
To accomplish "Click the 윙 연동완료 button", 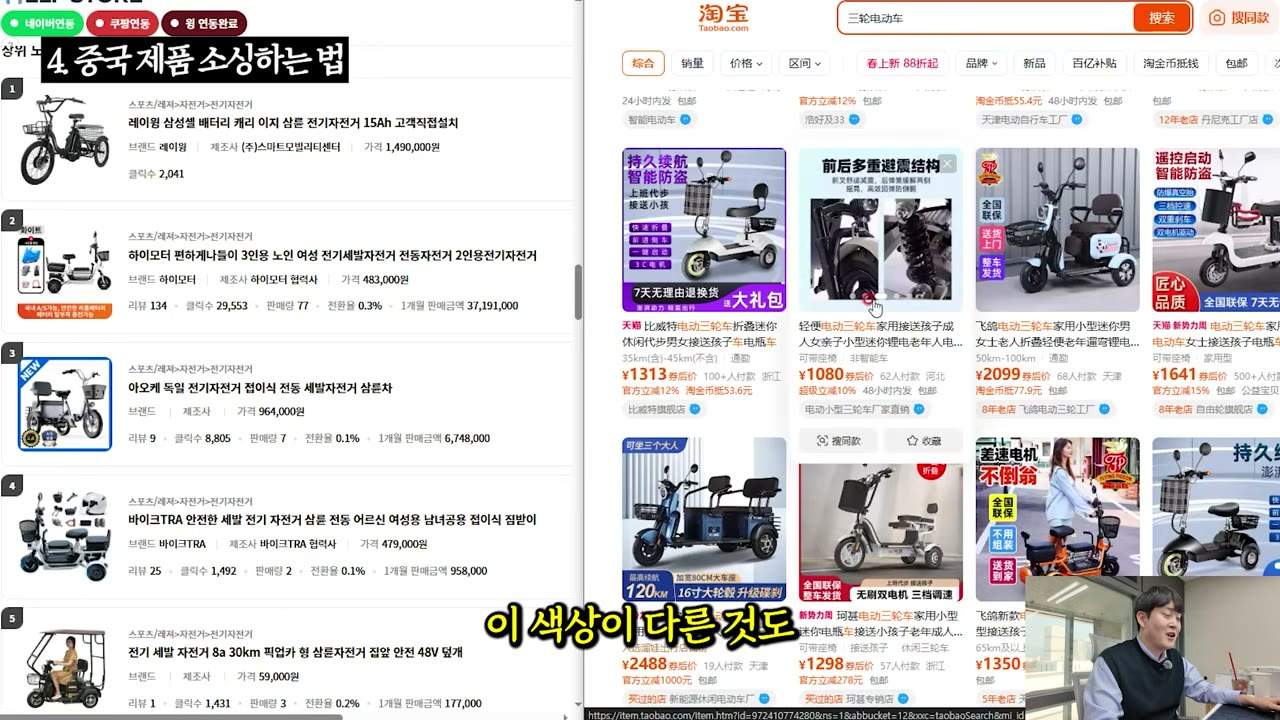I will coord(203,23).
